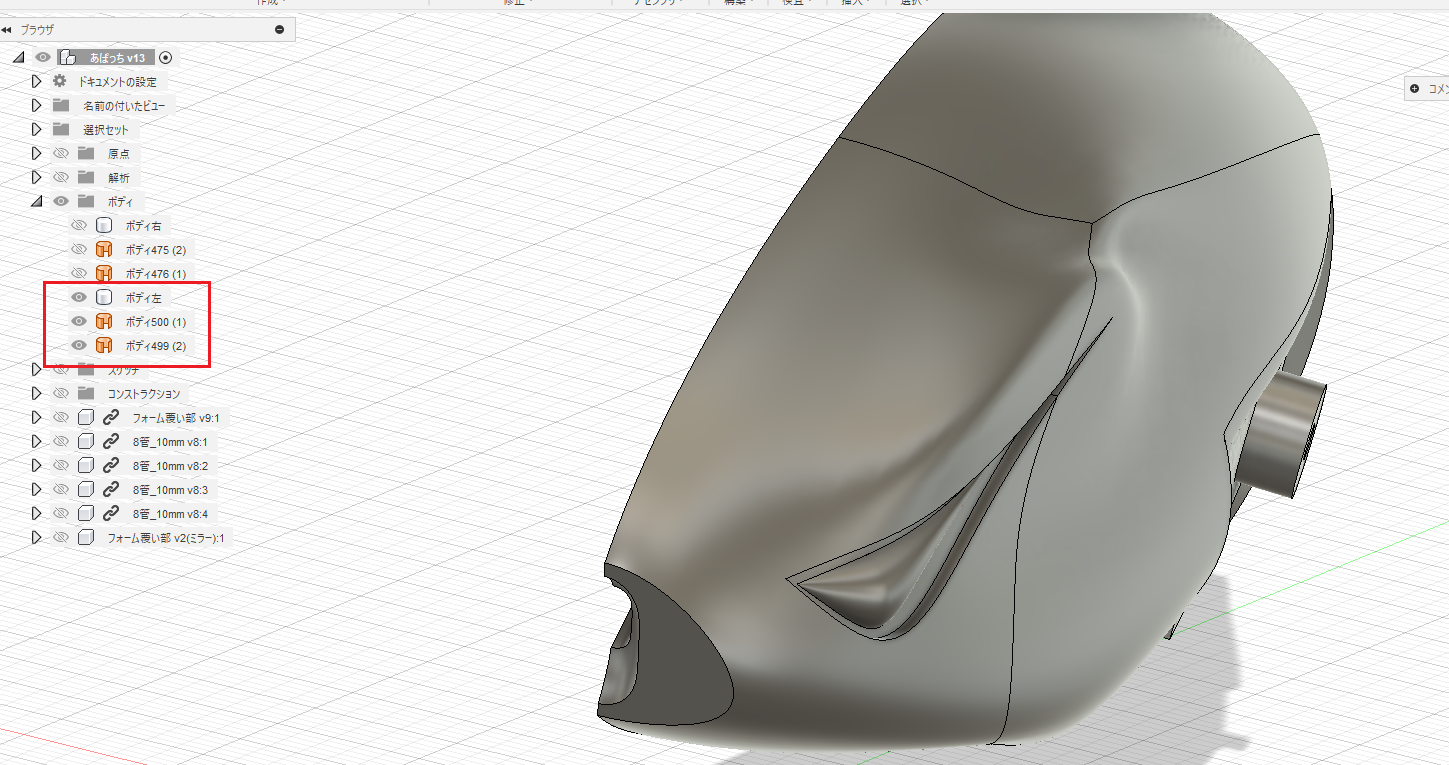1449x765 pixels.
Task: Click the component cube icon of 8管_10mm v8:4
Action: click(x=86, y=513)
